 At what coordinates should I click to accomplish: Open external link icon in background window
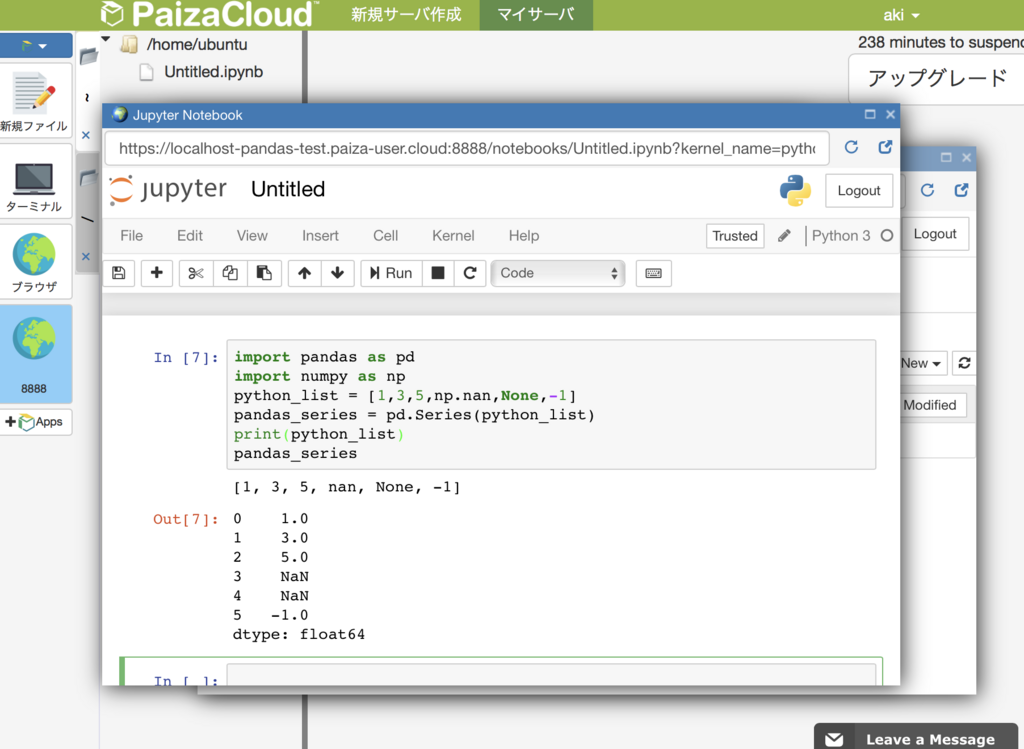961,190
